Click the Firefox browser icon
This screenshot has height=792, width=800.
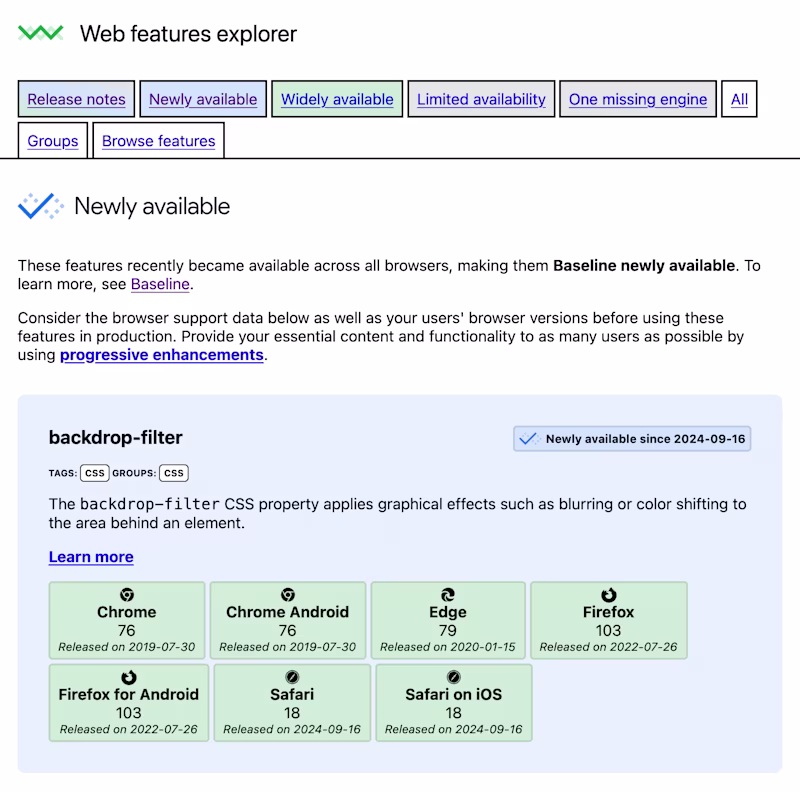609,593
